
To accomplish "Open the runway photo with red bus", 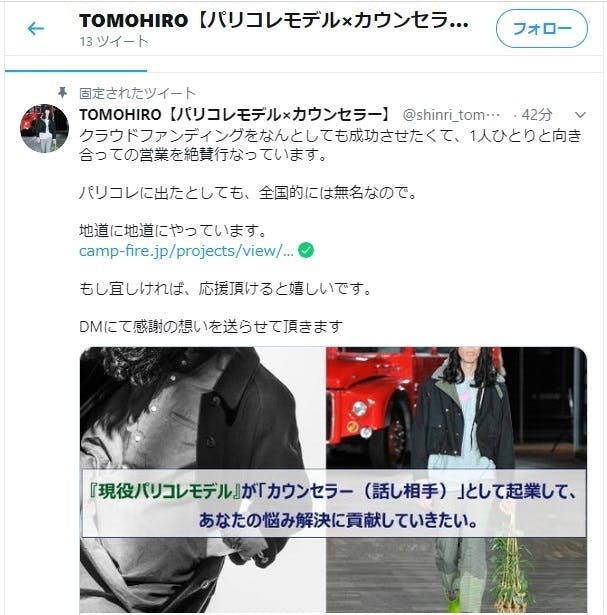I will tap(457, 479).
